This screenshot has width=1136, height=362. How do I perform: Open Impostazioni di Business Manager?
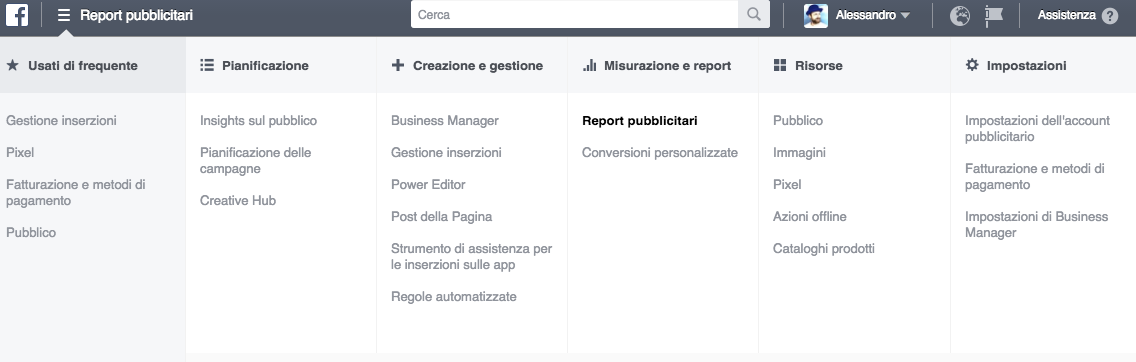coord(1036,224)
